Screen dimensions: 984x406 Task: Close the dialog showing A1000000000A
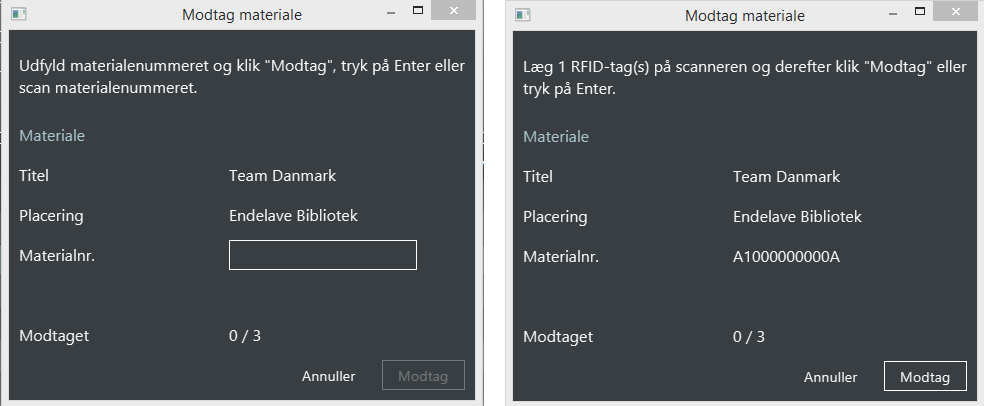(956, 11)
